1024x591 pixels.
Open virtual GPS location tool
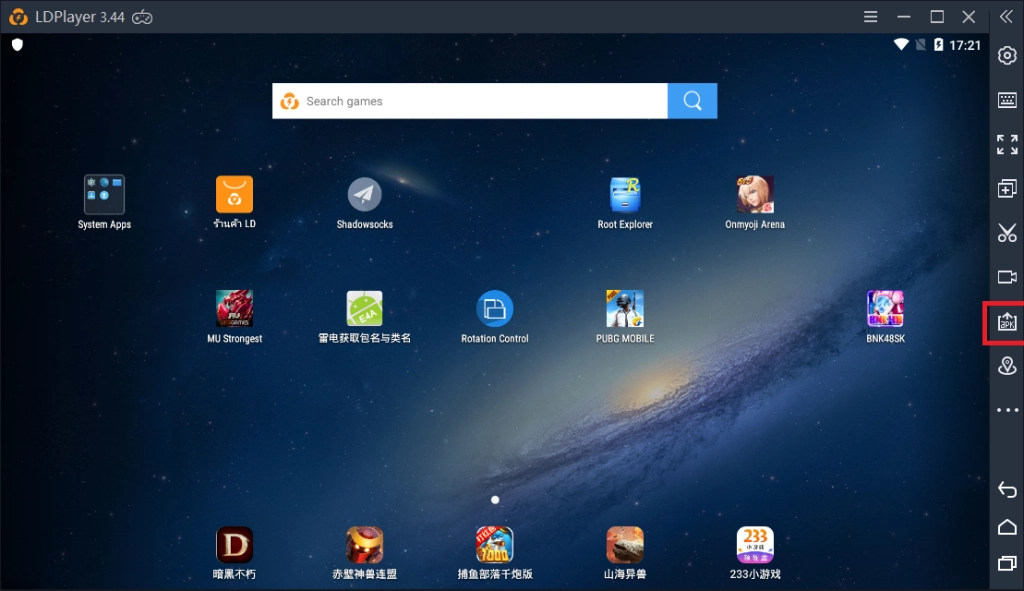[x=1007, y=366]
